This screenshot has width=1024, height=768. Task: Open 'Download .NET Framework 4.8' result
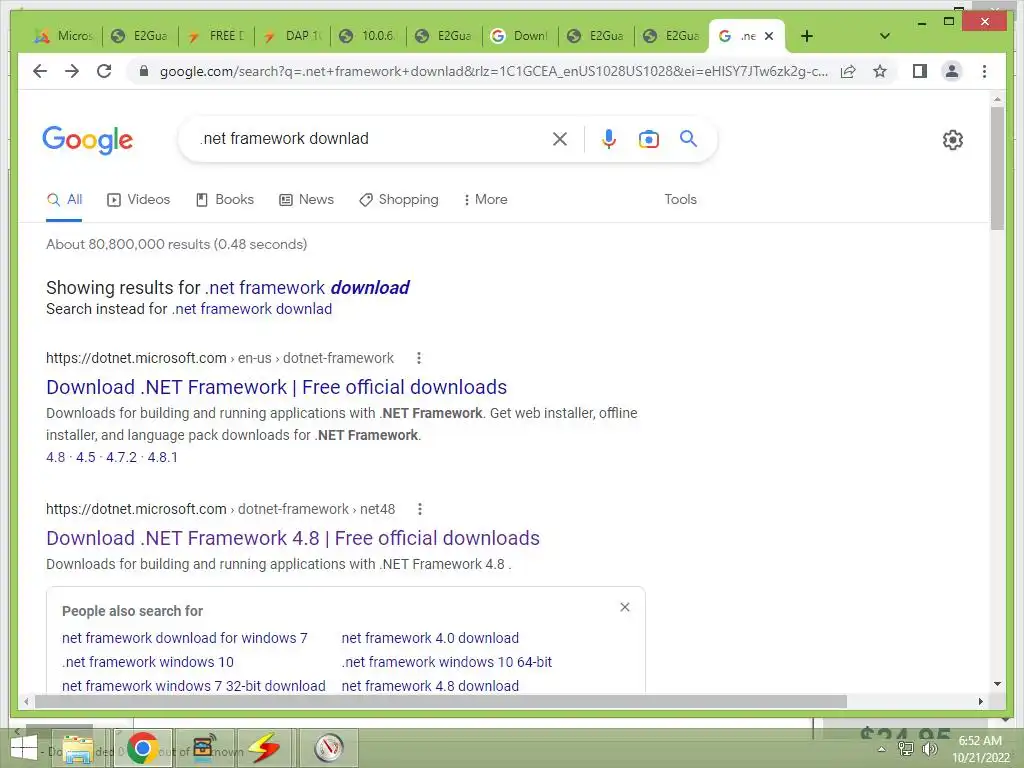tap(293, 538)
